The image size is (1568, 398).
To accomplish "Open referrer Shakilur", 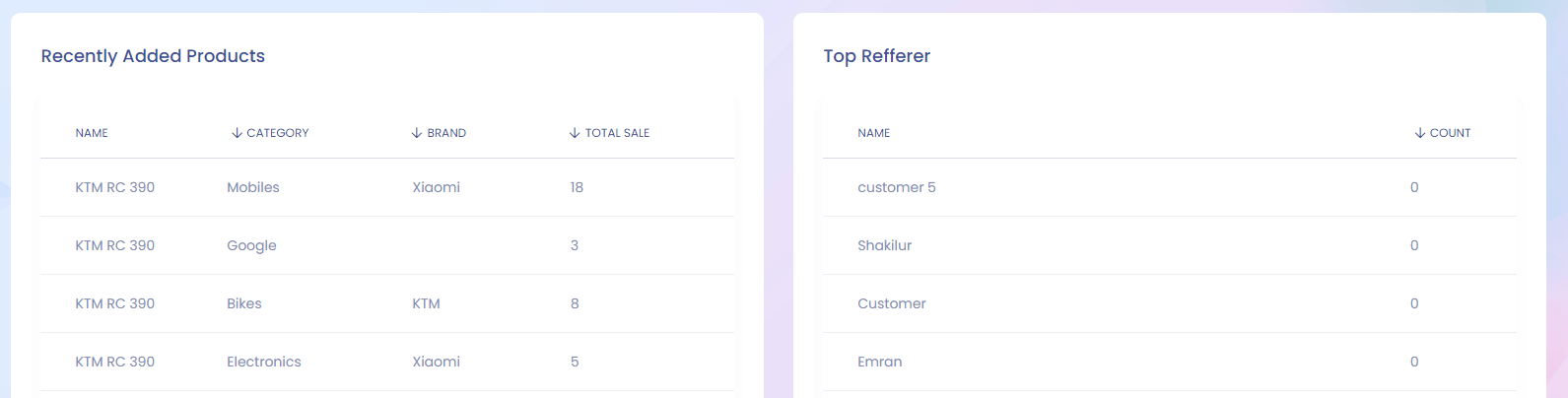I will [x=884, y=245].
